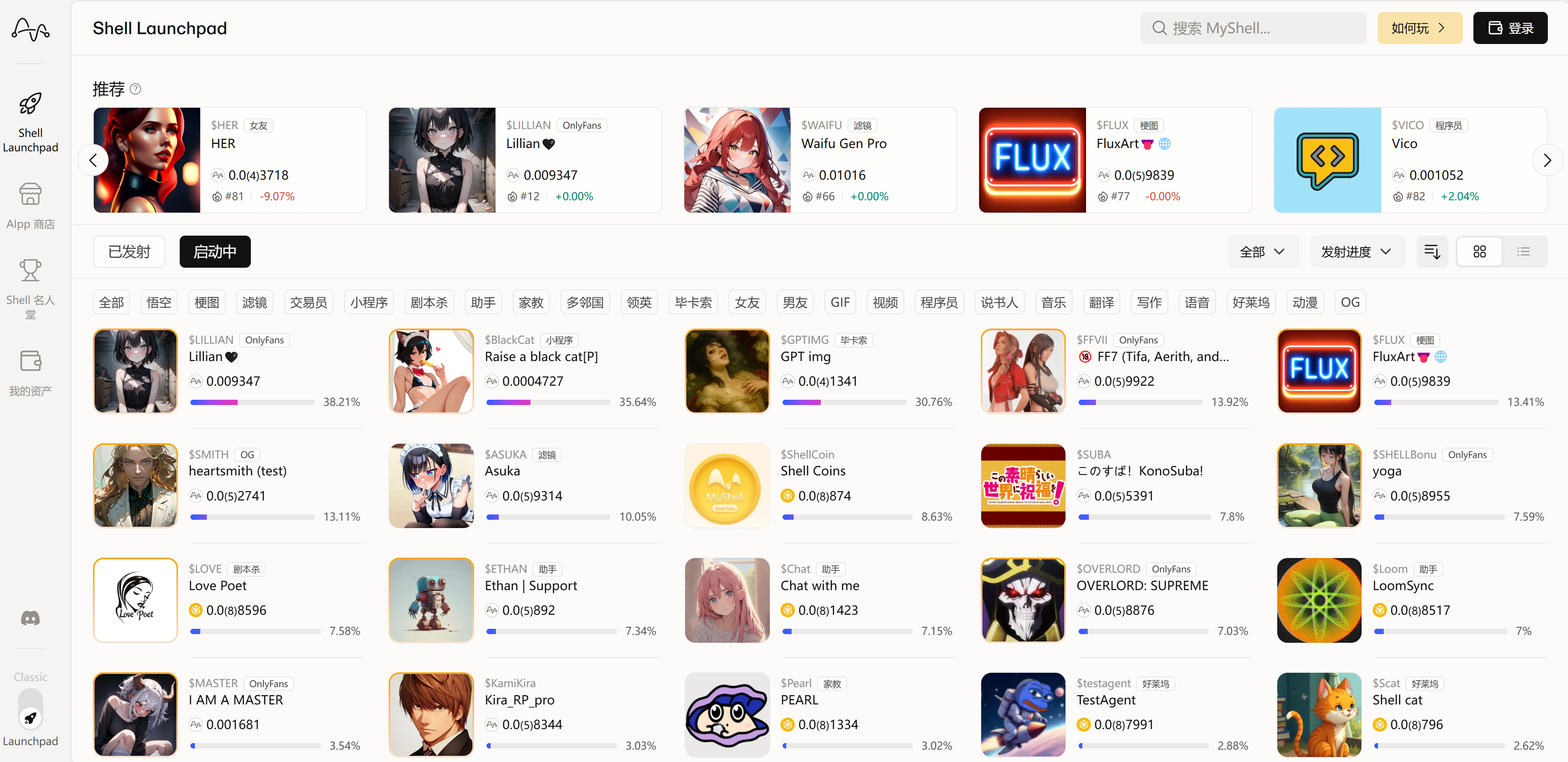Click the 登录 login button
The height and width of the screenshot is (762, 1568).
pos(1510,28)
